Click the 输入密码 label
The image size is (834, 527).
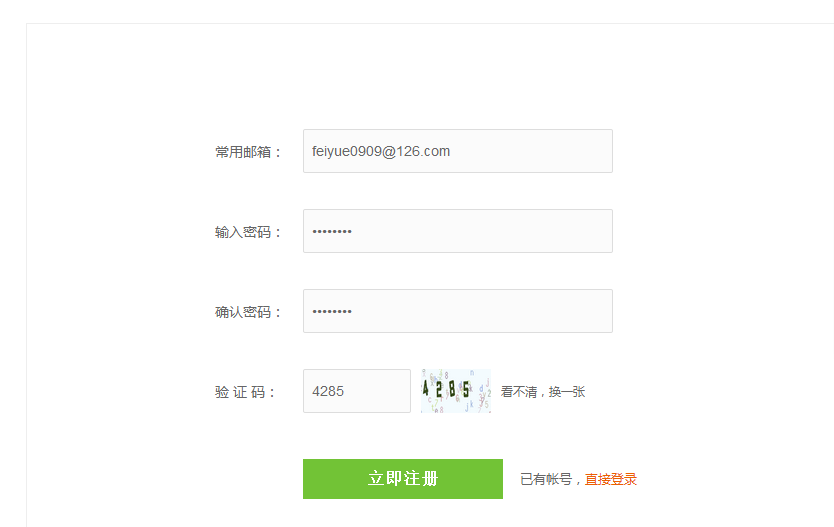(248, 232)
